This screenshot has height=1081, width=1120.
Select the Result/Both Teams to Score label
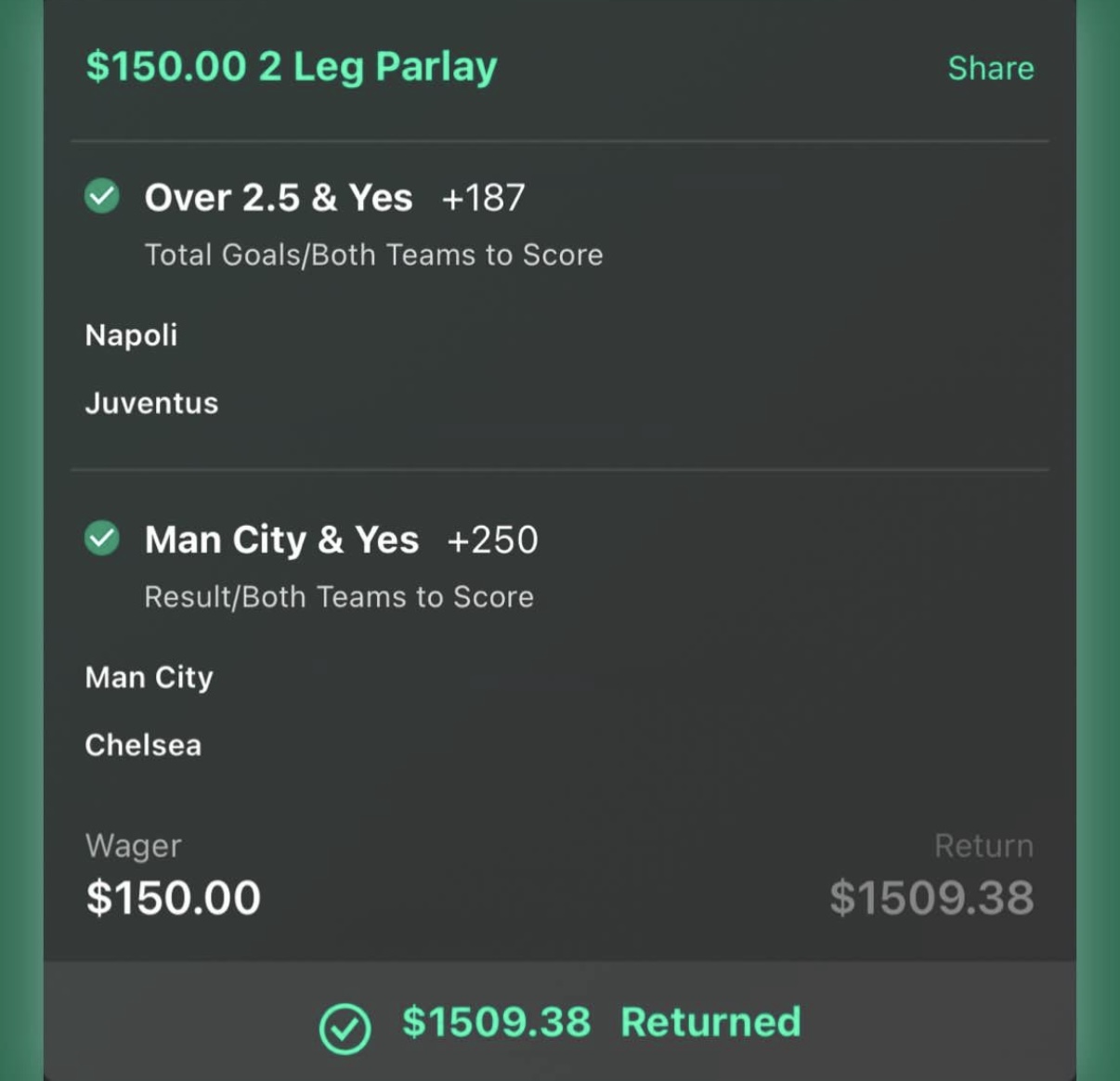(339, 596)
